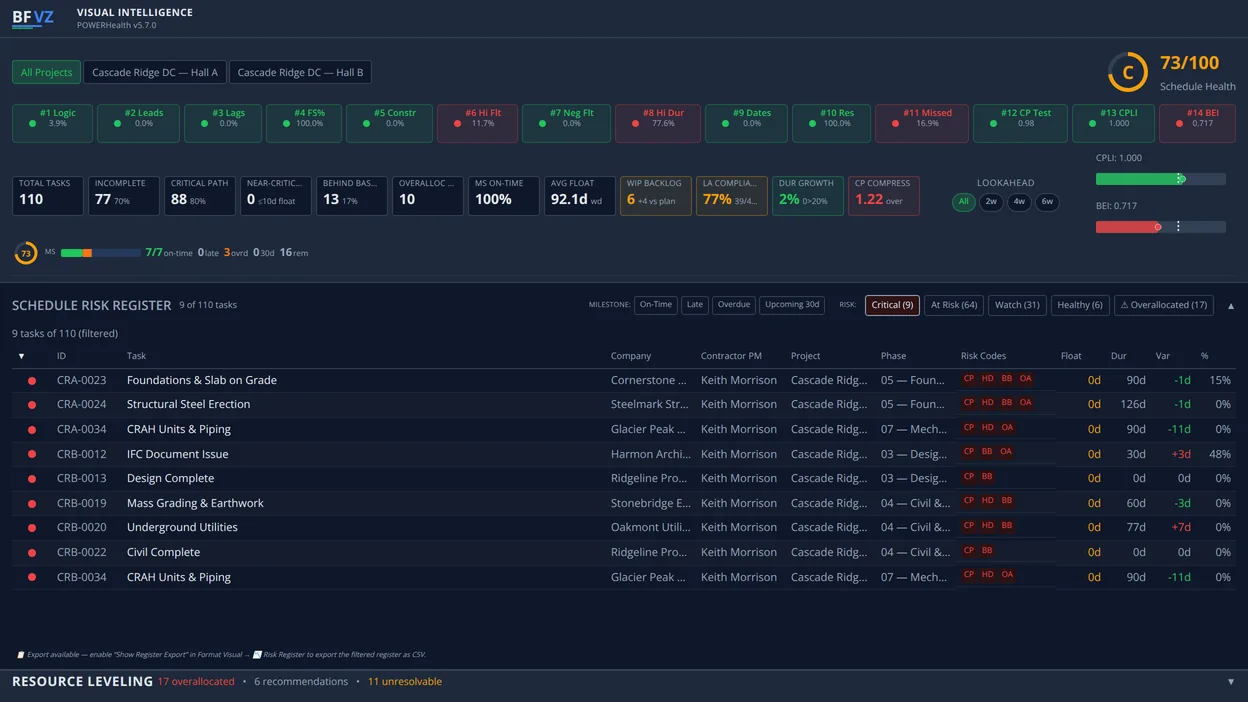This screenshot has width=1248, height=702.
Task: Click the OA risk code on CRA-0023
Action: tap(1025, 379)
